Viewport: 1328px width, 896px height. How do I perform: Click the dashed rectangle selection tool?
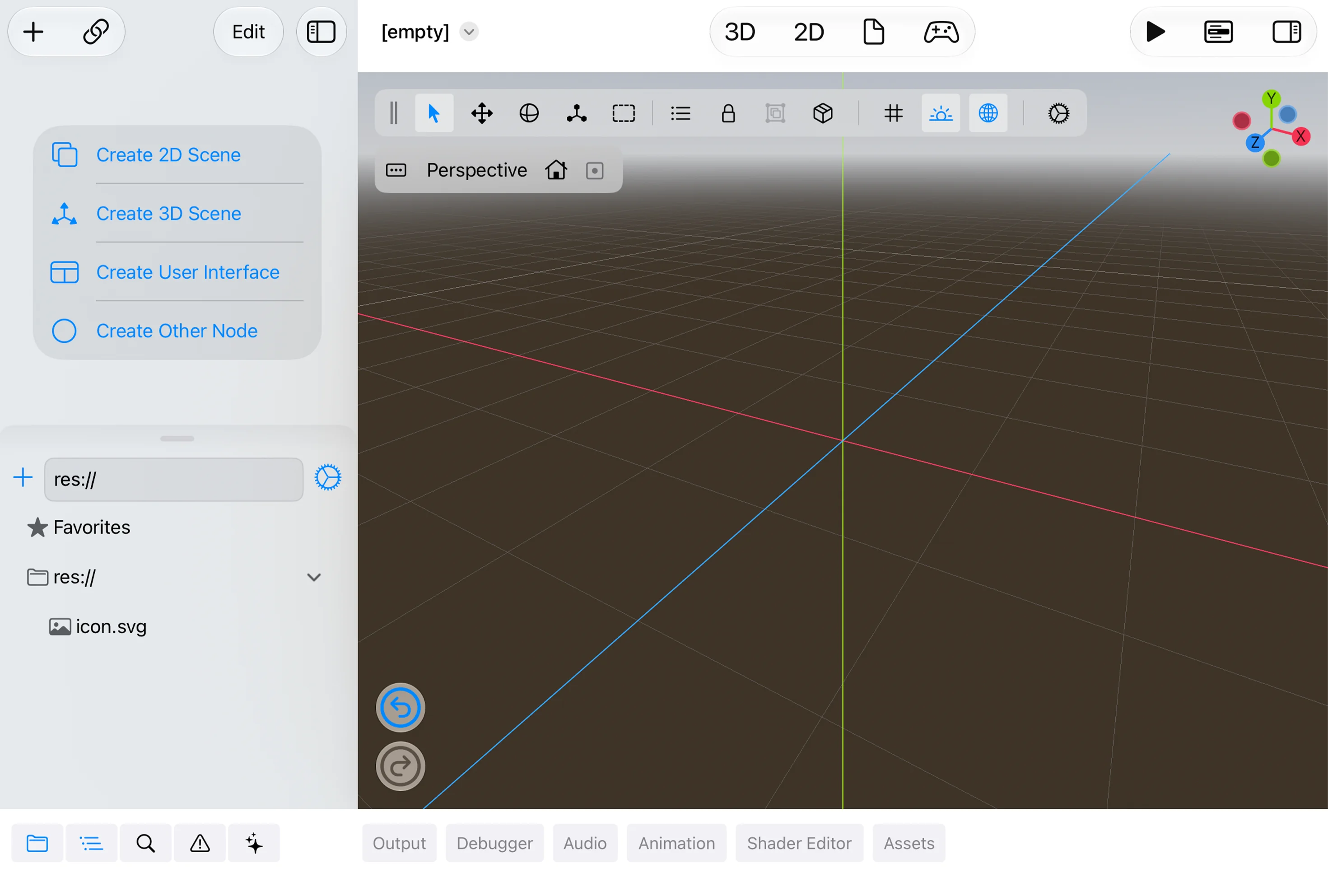click(x=623, y=113)
